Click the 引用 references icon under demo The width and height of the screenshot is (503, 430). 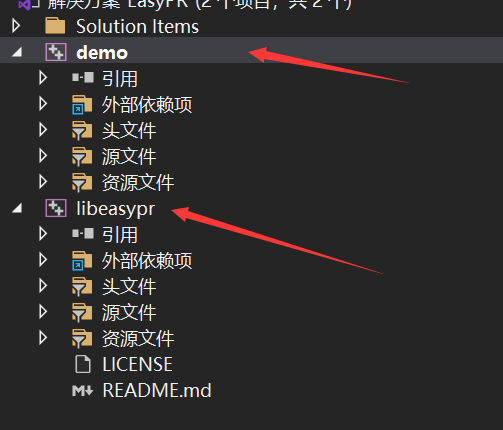(83, 78)
